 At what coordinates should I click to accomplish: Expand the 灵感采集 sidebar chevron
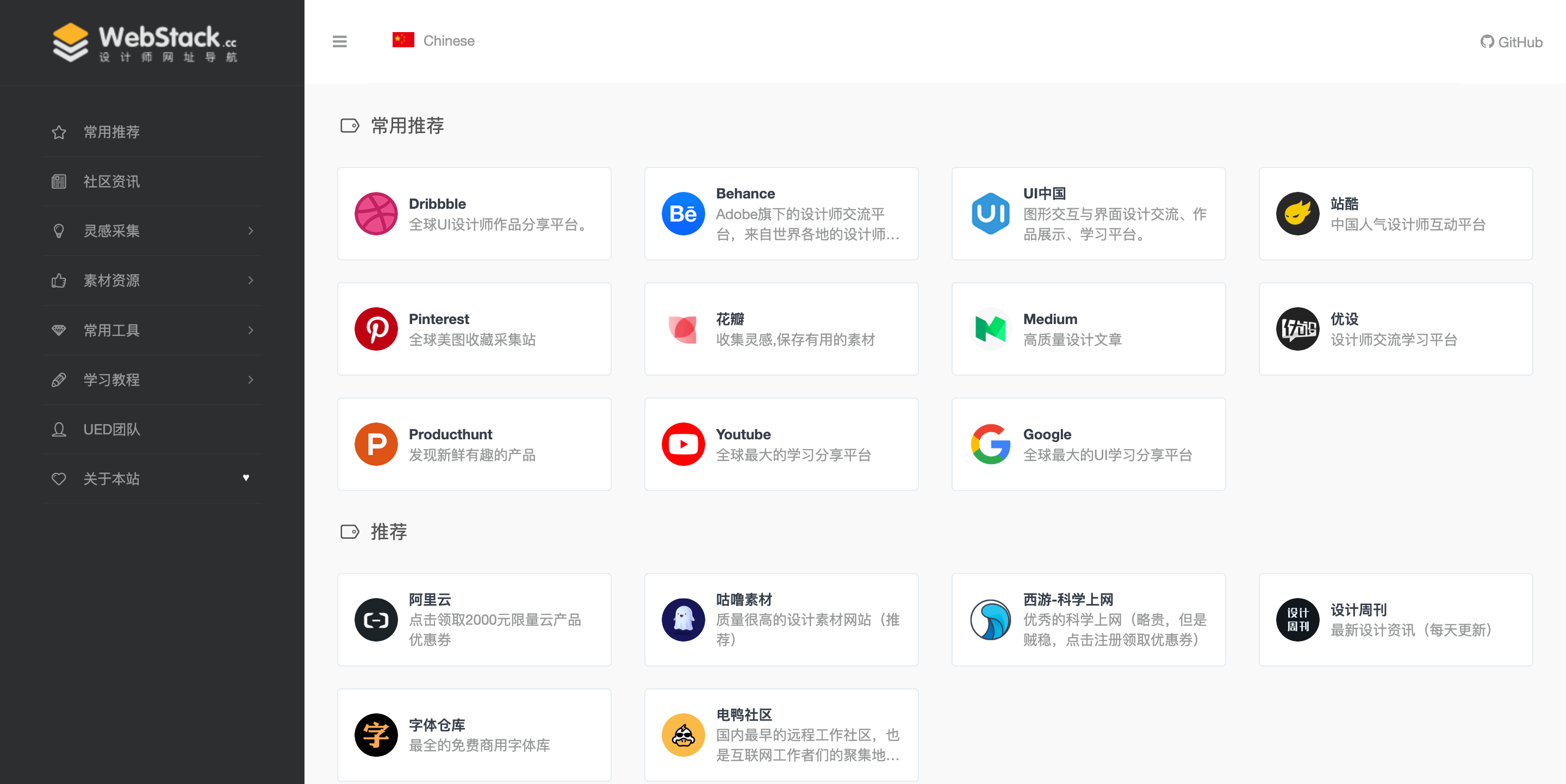pyautogui.click(x=251, y=231)
